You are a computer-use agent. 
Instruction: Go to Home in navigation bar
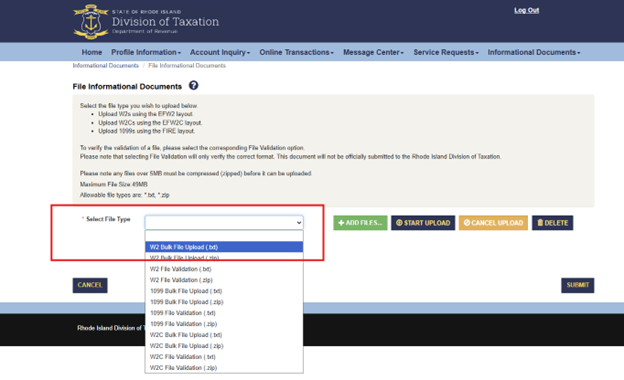[92, 52]
